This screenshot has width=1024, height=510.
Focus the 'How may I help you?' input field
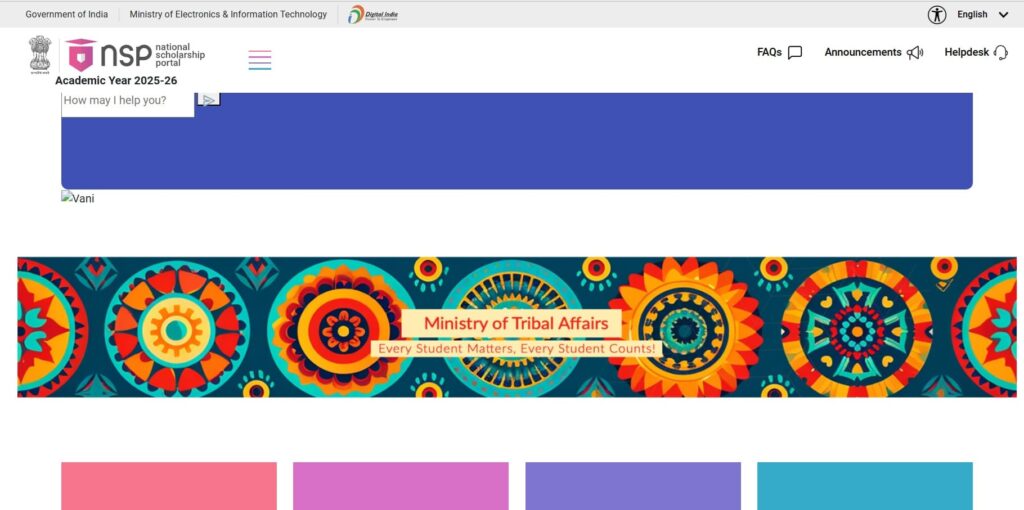[128, 103]
